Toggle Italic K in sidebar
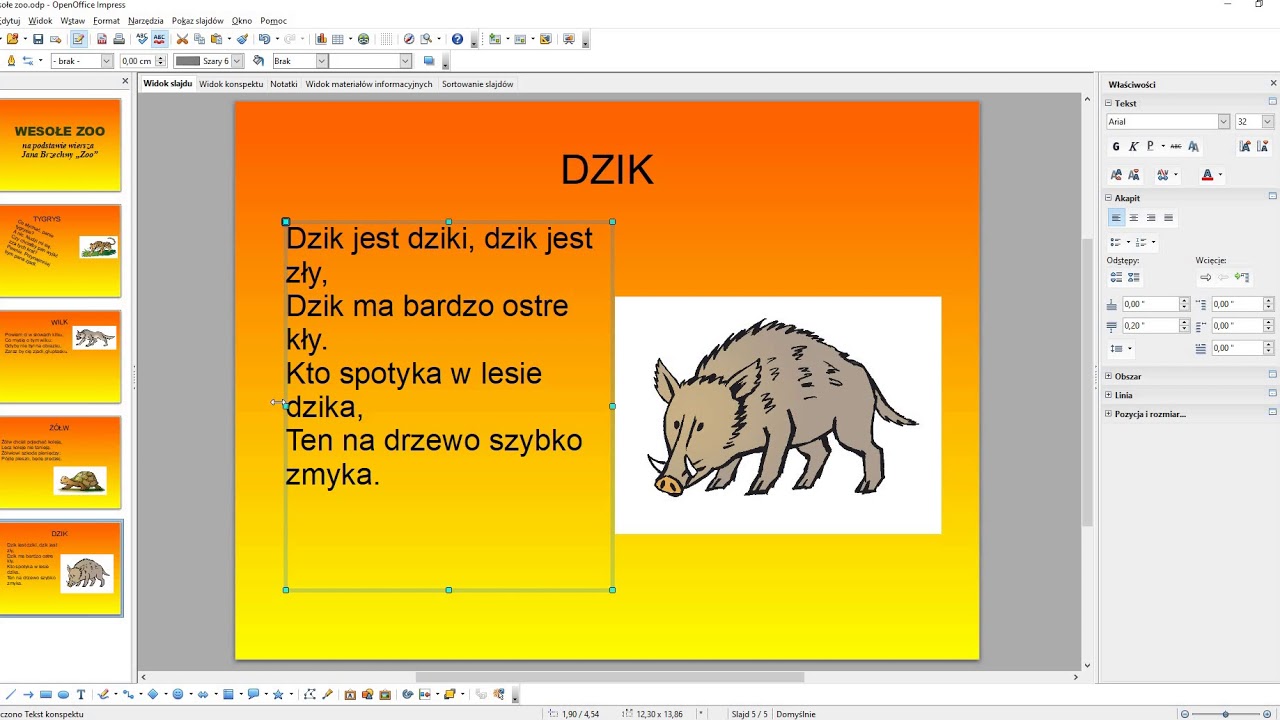Screen dimensions: 1280x720 [x=1133, y=146]
